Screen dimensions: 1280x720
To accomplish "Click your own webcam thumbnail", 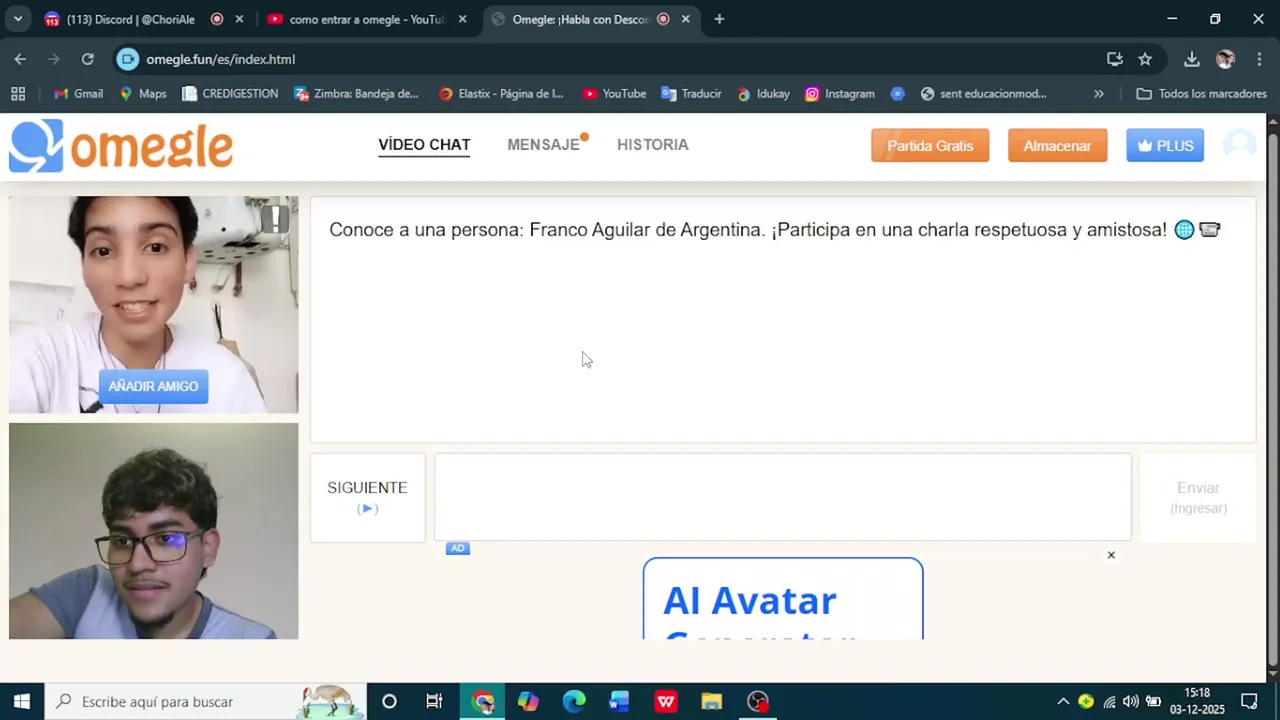I will click(x=153, y=531).
